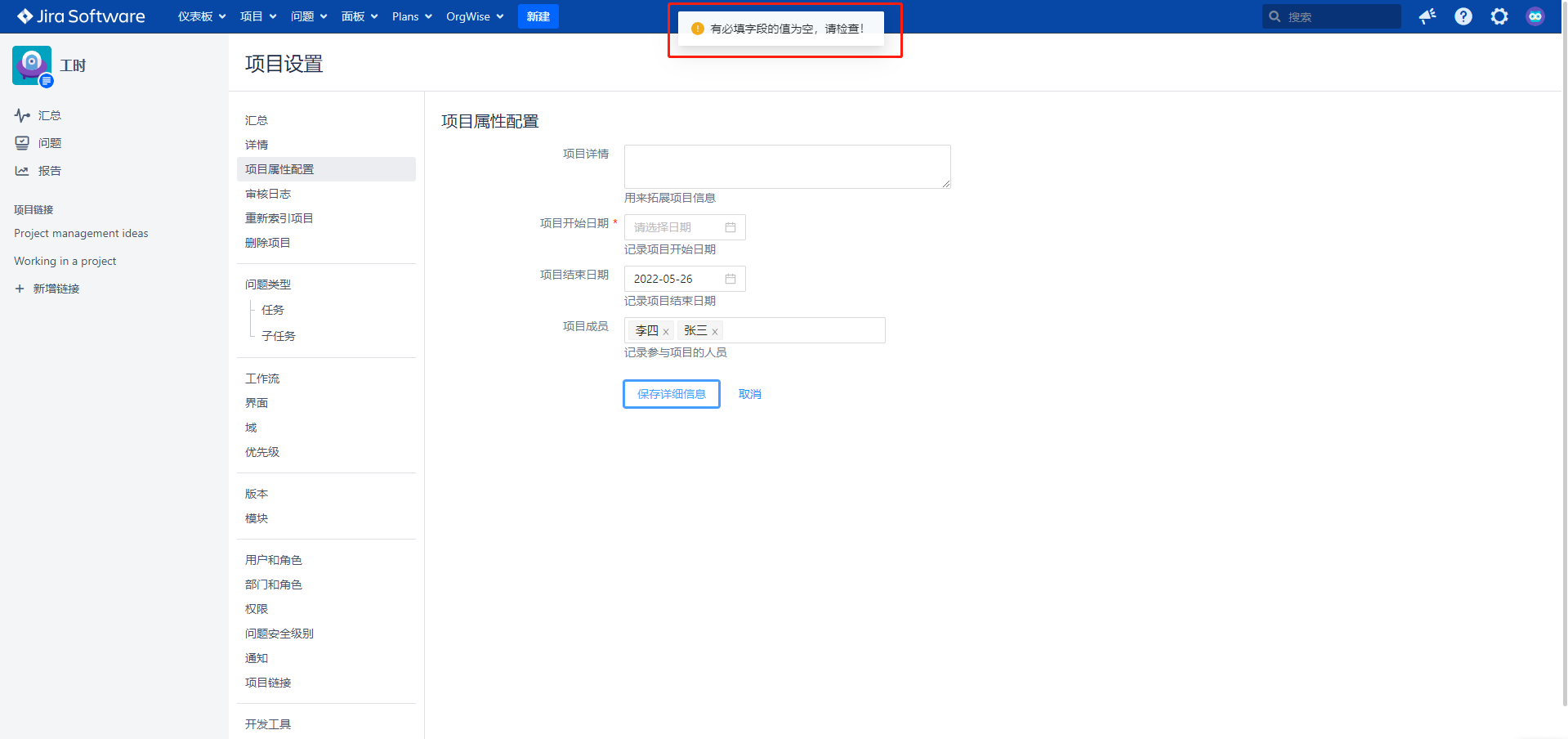1568x739 pixels.
Task: Remove 李四 from project members
Action: [x=666, y=332]
